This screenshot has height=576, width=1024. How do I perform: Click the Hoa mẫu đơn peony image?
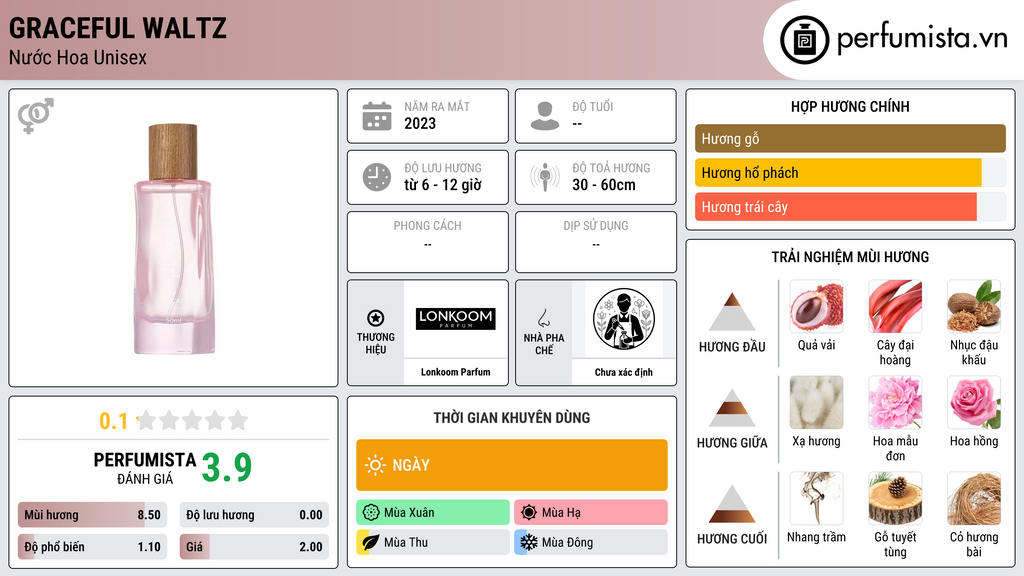pos(895,402)
